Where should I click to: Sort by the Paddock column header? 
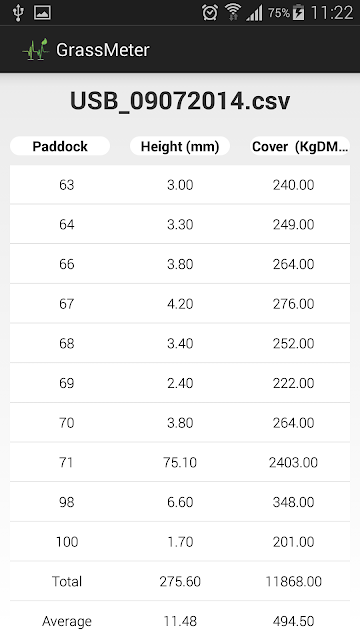tap(60, 146)
